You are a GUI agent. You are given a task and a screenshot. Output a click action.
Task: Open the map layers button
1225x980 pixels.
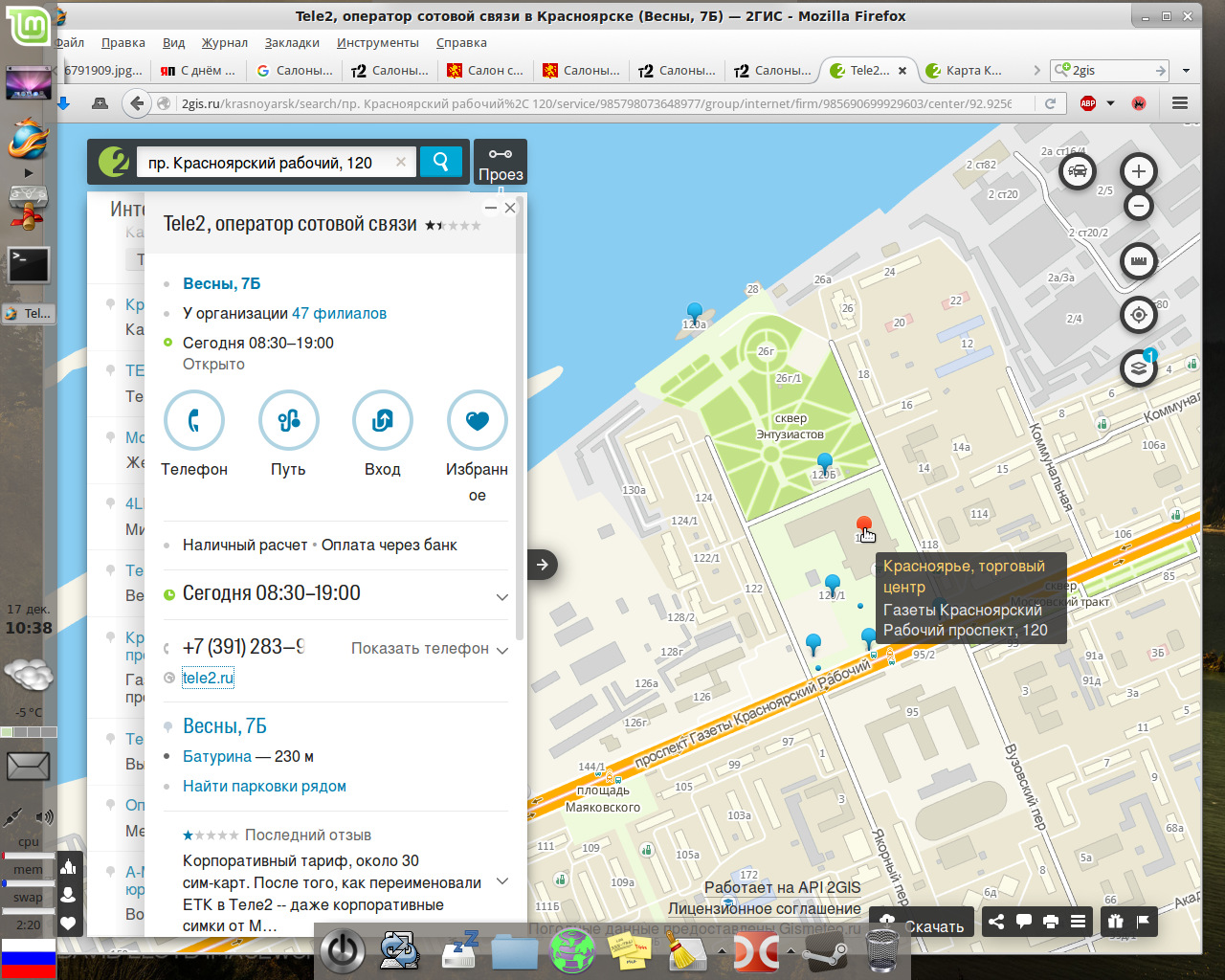1138,367
